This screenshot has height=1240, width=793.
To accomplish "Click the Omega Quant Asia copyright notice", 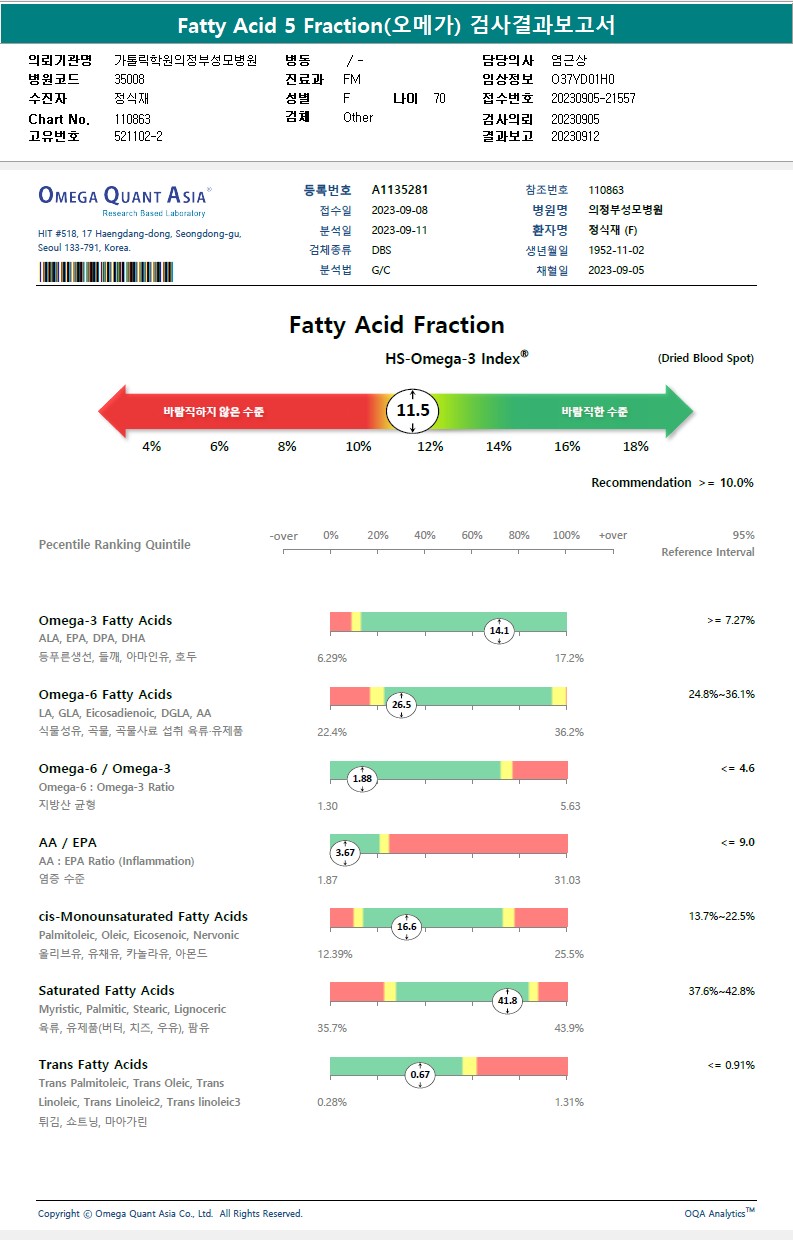I will [x=170, y=1214].
